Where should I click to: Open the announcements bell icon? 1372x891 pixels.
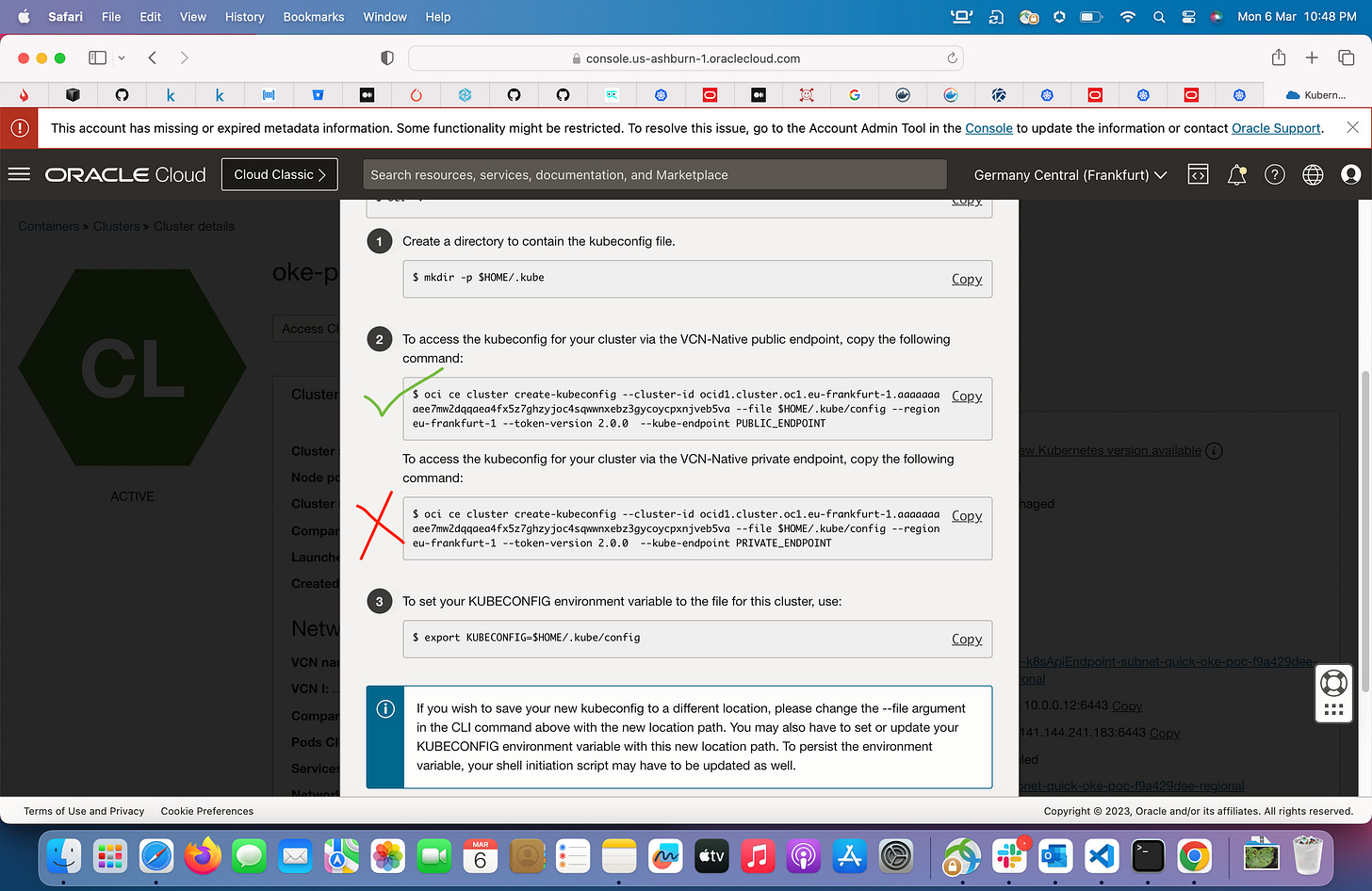1236,174
